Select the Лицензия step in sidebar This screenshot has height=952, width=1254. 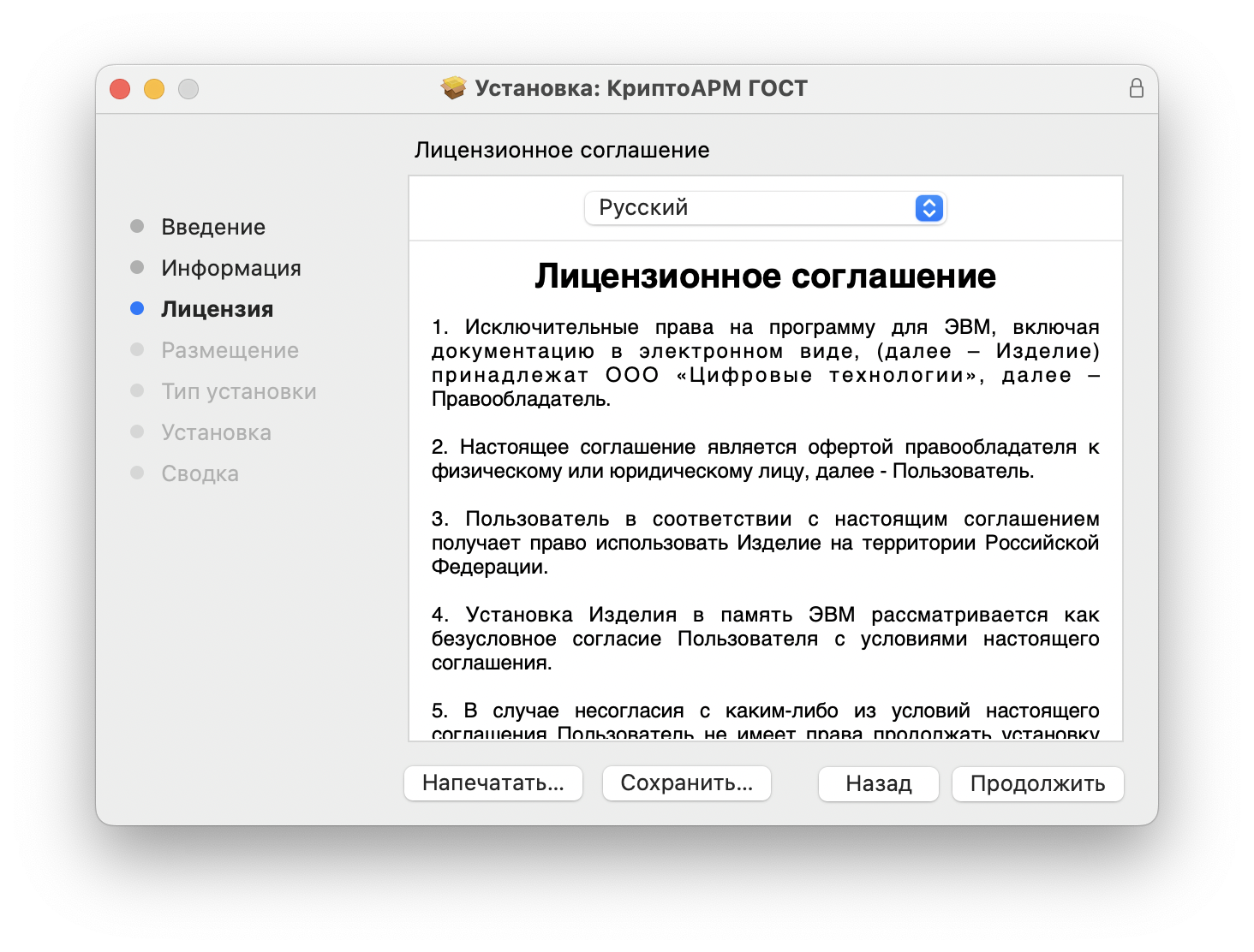(x=215, y=308)
